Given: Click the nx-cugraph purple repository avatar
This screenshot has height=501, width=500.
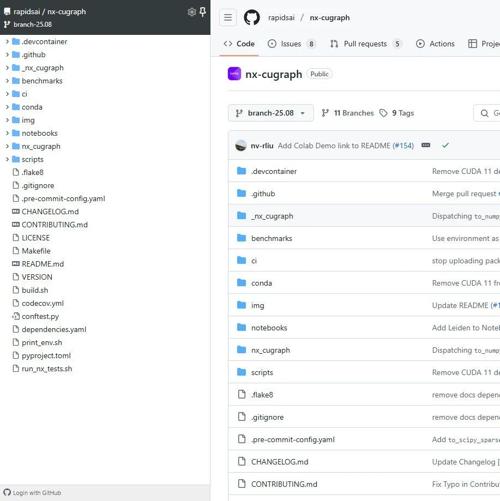Looking at the screenshot, I should click(234, 74).
